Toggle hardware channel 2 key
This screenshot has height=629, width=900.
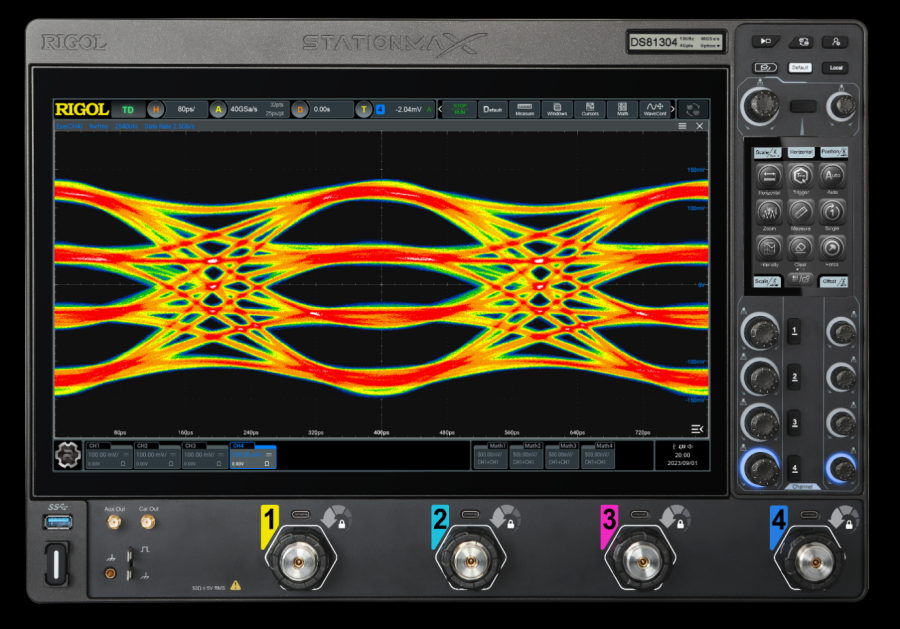(x=794, y=377)
